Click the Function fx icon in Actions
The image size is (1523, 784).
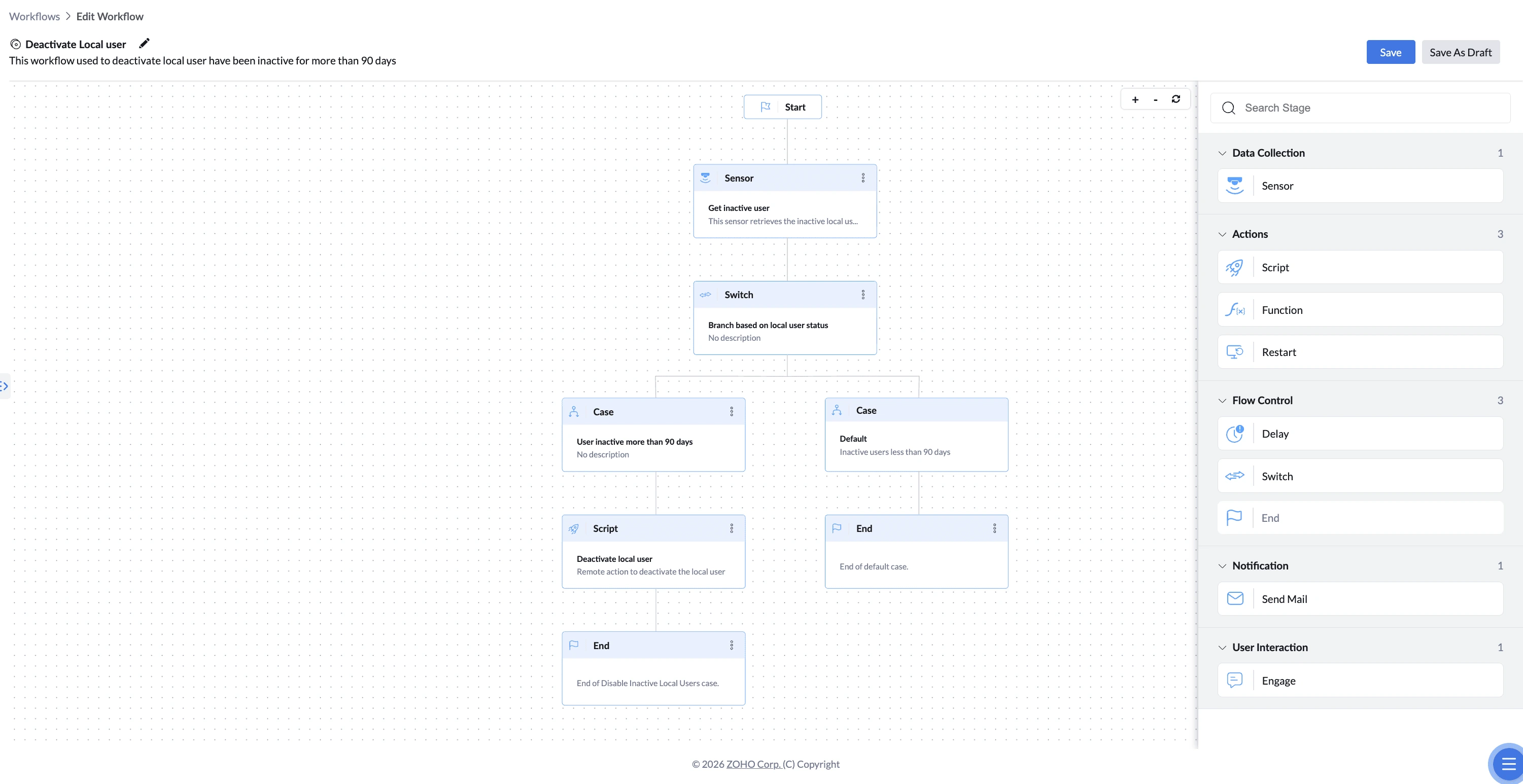(1234, 309)
